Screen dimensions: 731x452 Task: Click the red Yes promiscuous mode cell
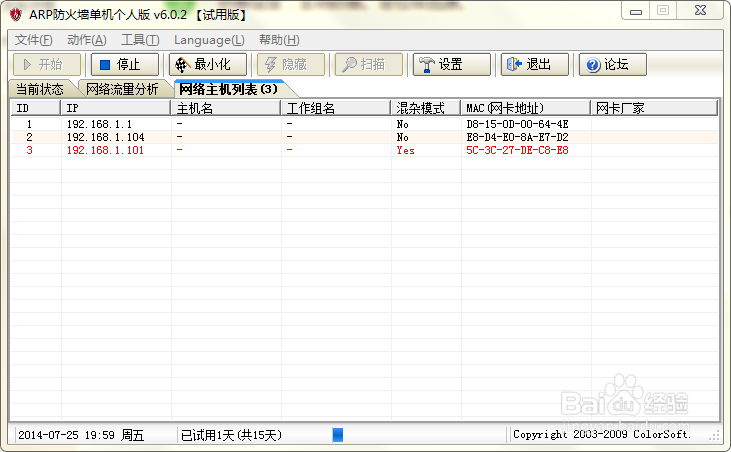405,150
